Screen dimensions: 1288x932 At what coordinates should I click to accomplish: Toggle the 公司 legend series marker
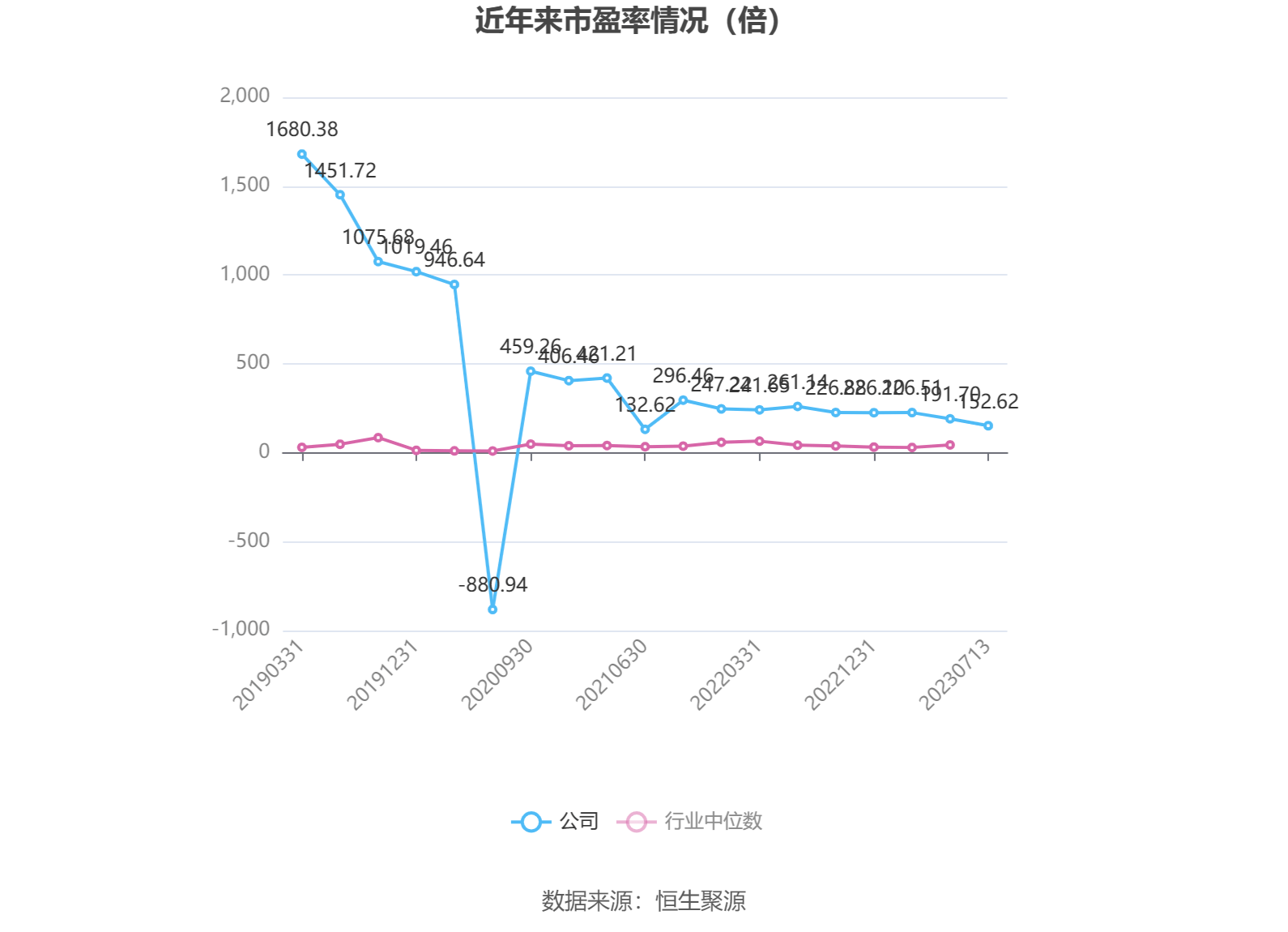[531, 822]
